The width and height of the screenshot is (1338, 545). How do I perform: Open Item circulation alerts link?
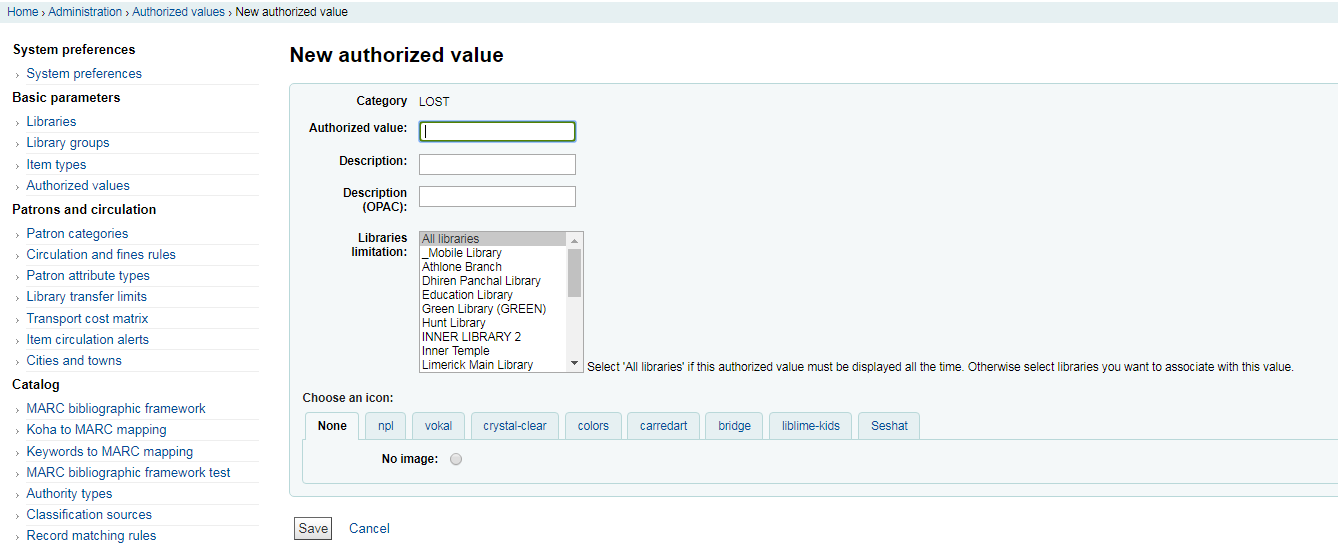[x=87, y=340]
